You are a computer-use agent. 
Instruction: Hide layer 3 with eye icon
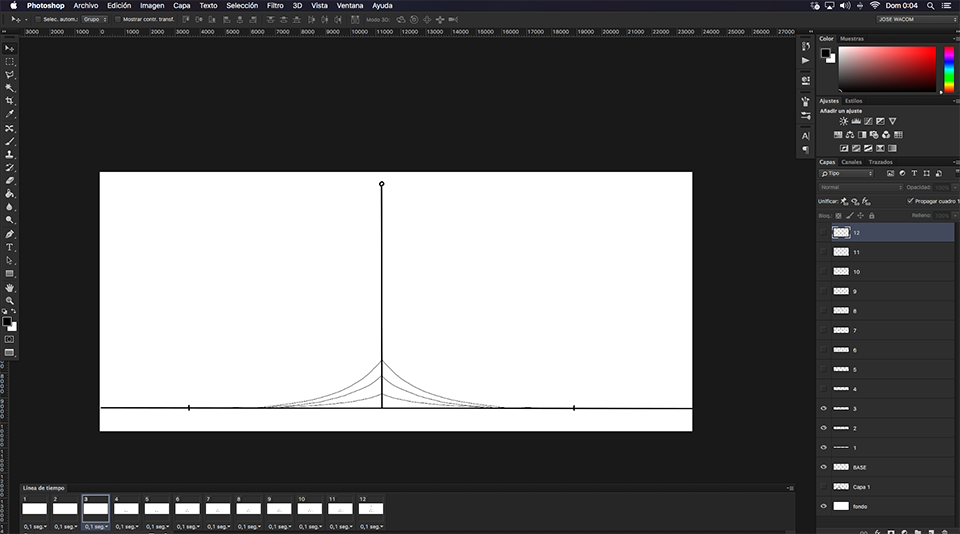click(823, 408)
